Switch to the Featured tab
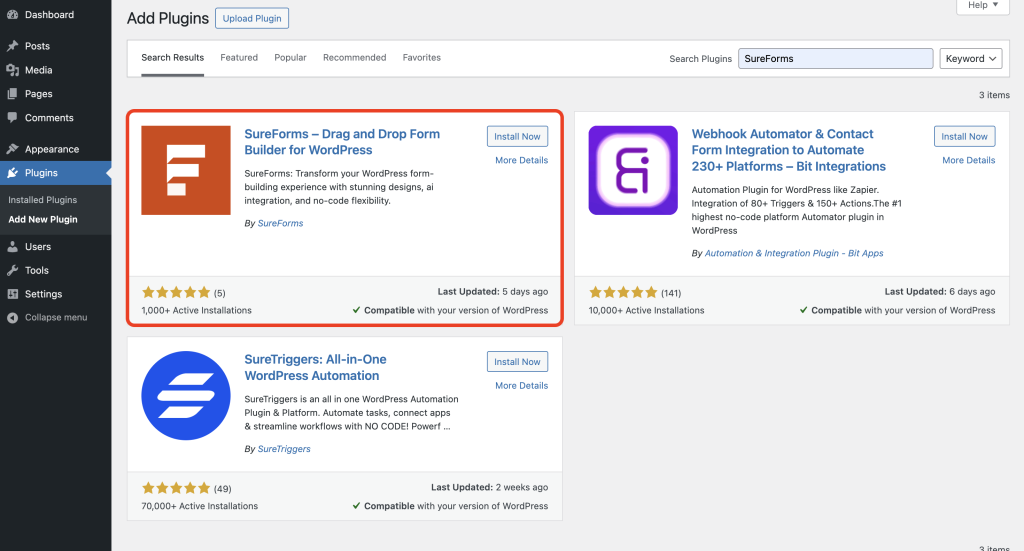The height and width of the screenshot is (551, 1024). [x=239, y=57]
